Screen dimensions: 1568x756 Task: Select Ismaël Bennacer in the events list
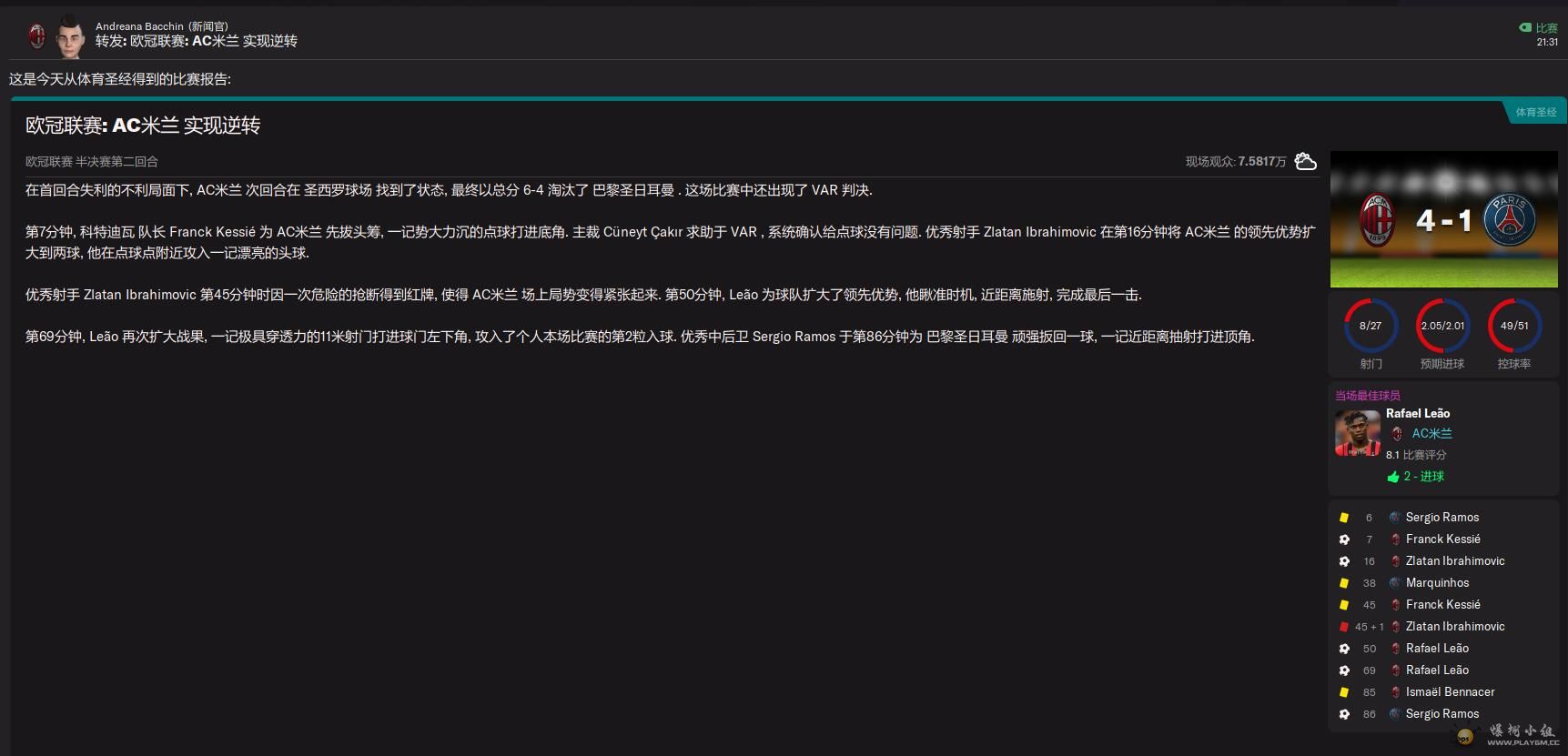tap(1450, 692)
